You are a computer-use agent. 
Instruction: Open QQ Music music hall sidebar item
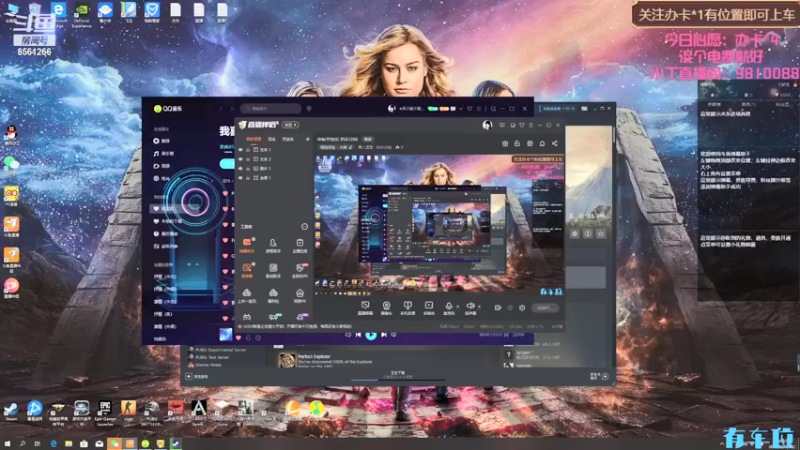pyautogui.click(x=164, y=154)
